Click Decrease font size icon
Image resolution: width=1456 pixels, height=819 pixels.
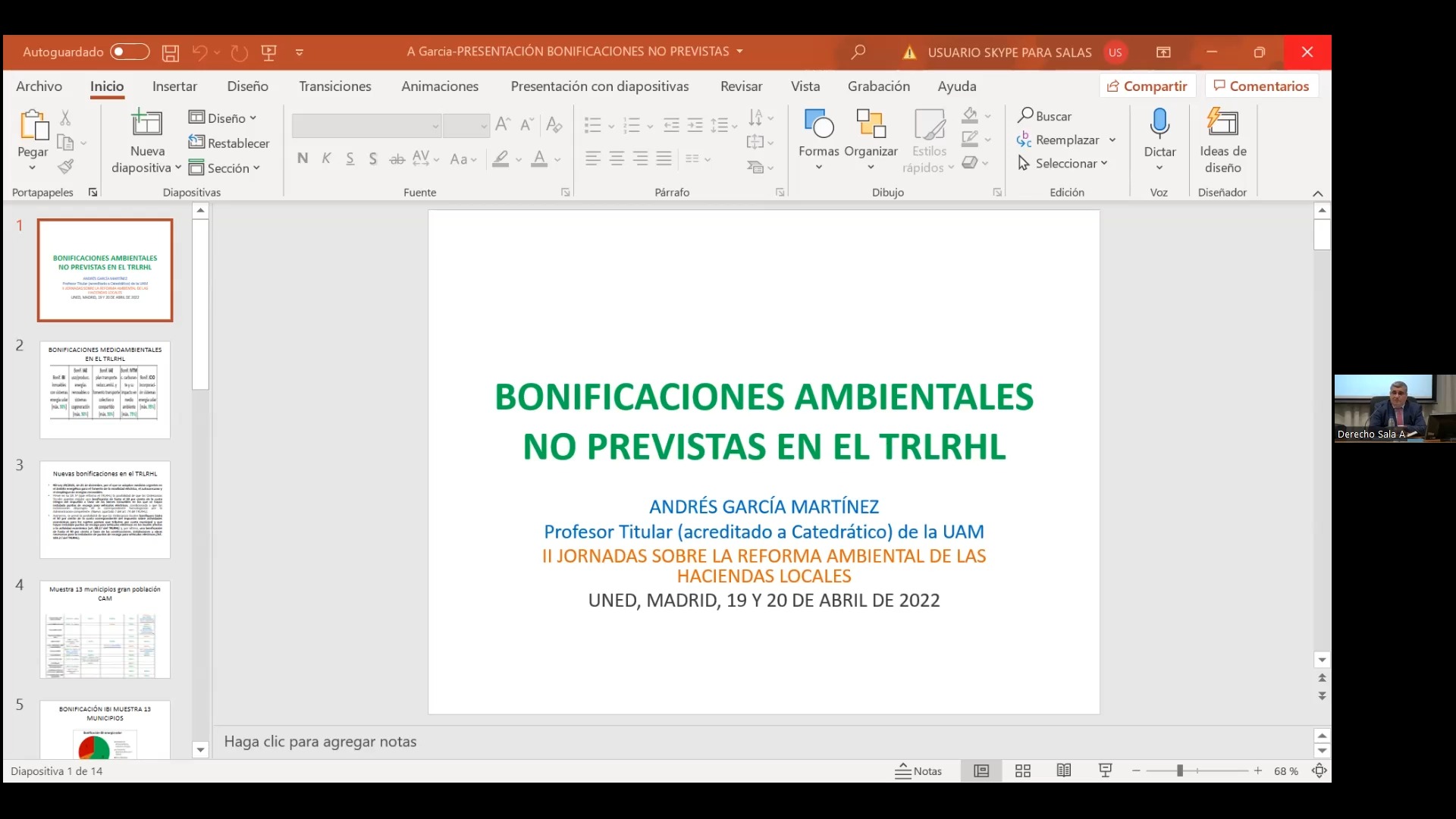[x=527, y=124]
